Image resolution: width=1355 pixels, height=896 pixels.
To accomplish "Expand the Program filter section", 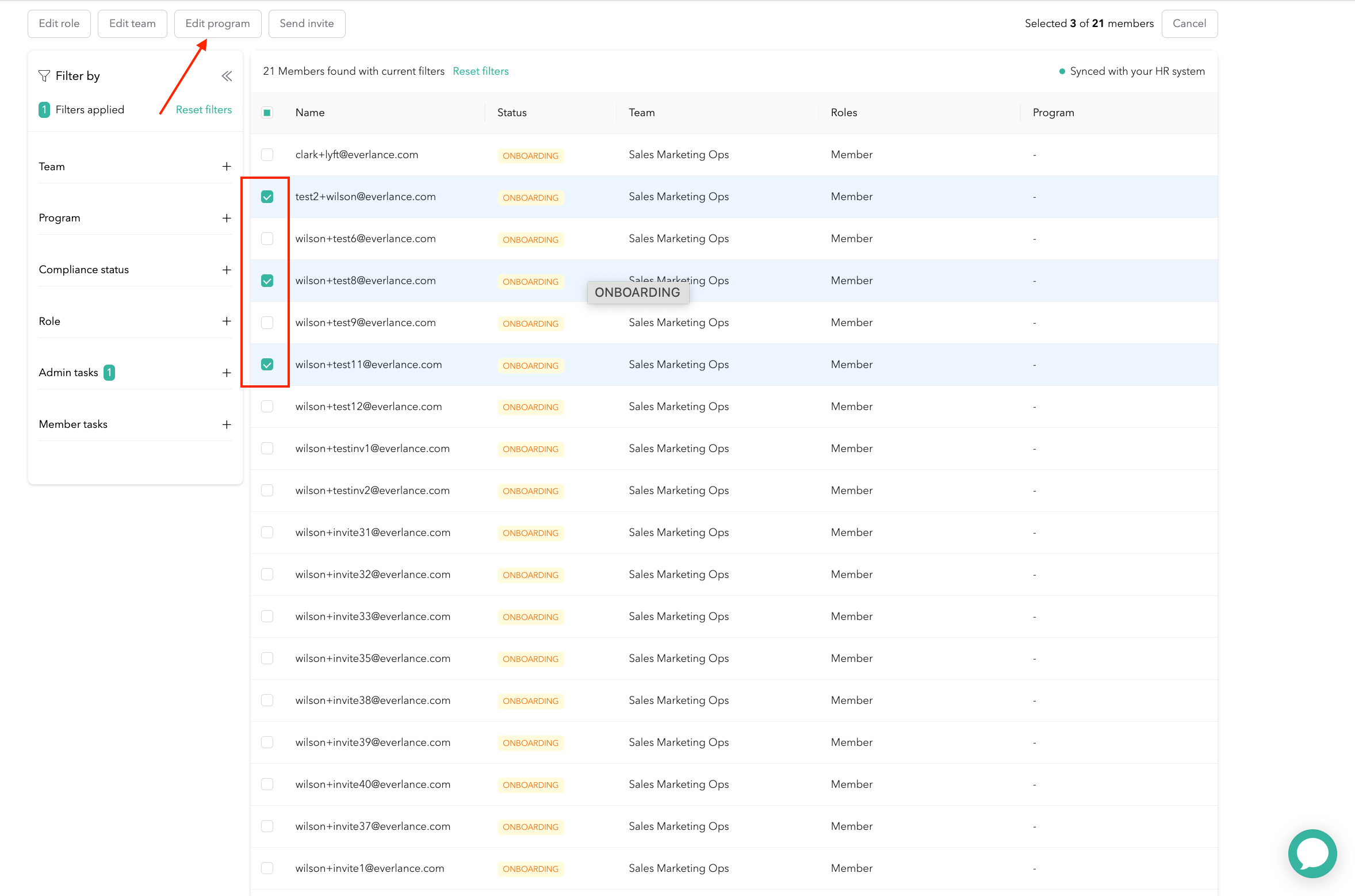I will click(x=227, y=218).
